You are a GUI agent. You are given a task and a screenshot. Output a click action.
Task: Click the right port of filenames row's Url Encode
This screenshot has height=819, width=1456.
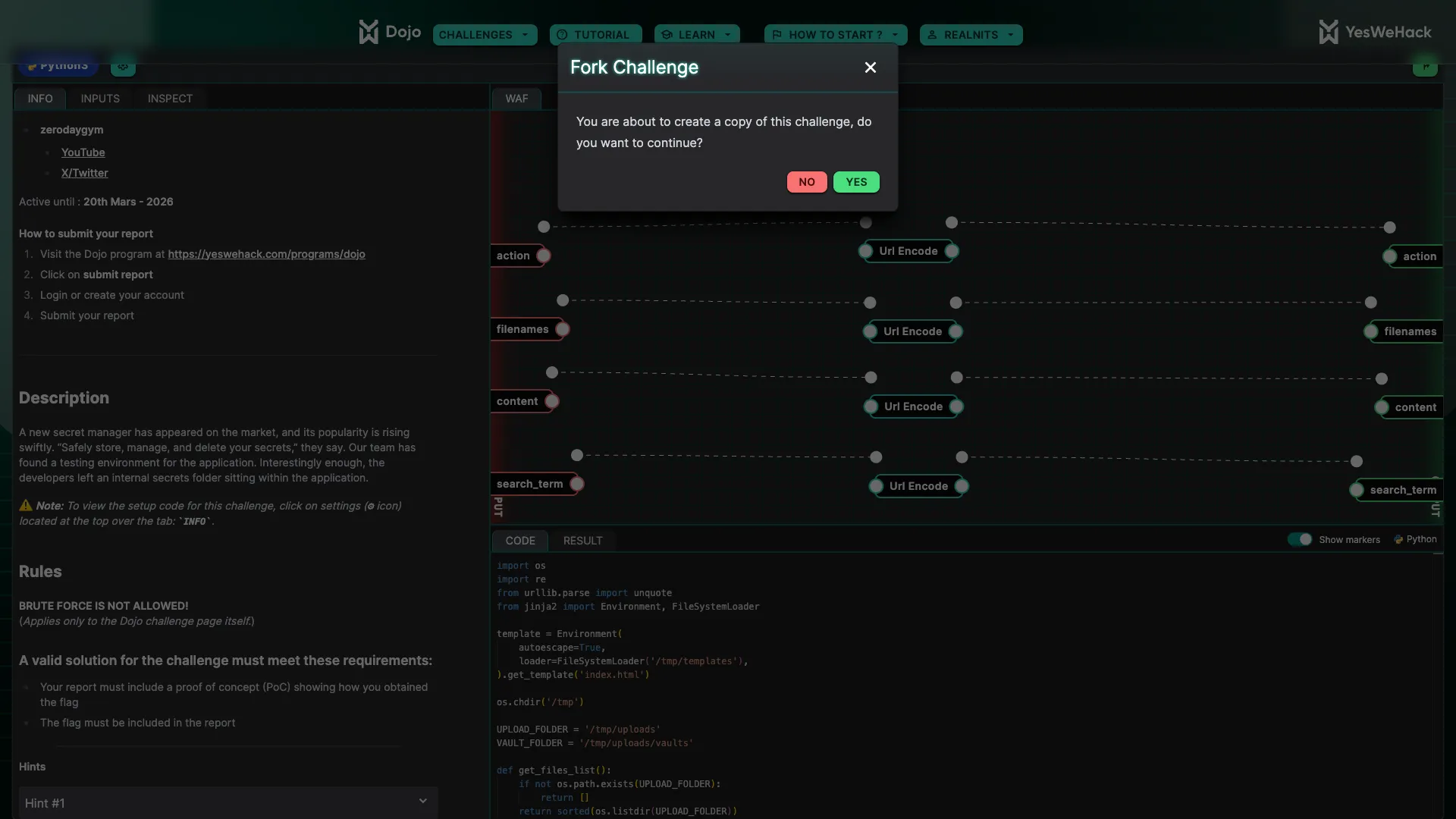(x=956, y=331)
